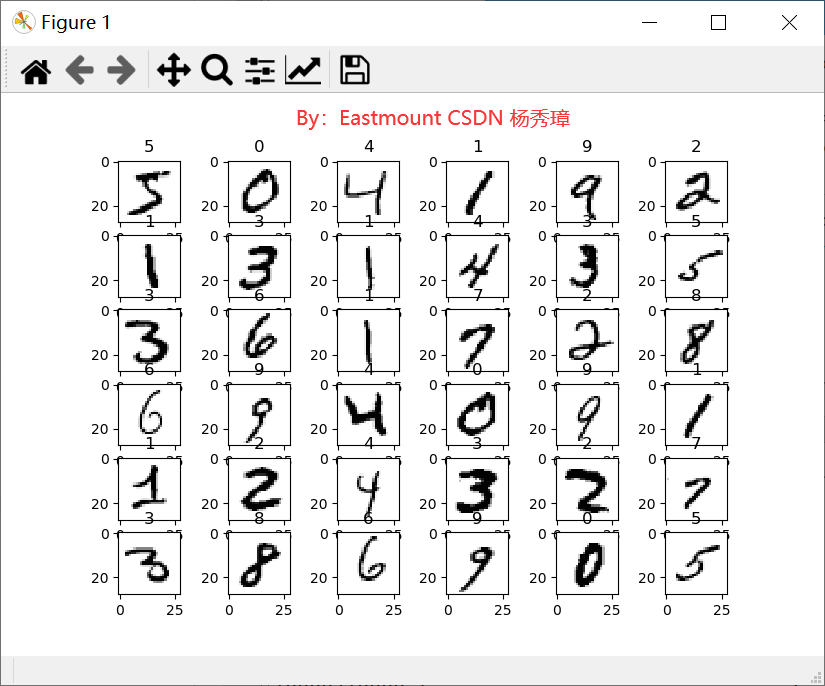Select the bottom-right digit 5 image

pos(697,563)
